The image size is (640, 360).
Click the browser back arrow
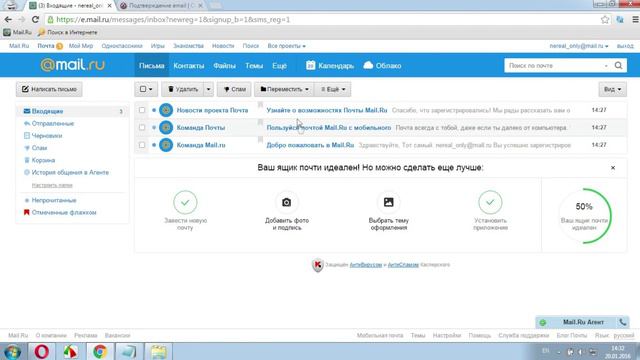click(8, 19)
